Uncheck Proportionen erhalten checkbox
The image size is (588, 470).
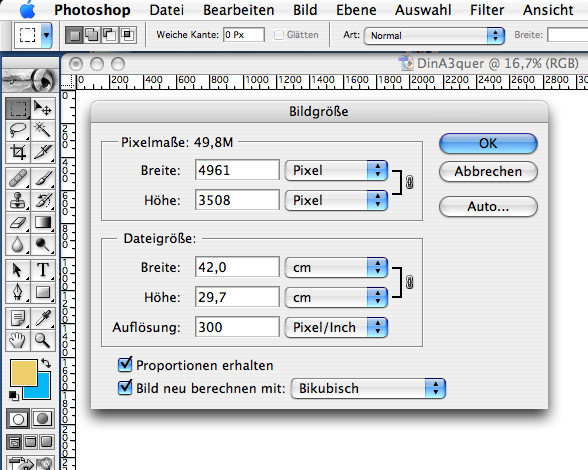click(x=125, y=364)
